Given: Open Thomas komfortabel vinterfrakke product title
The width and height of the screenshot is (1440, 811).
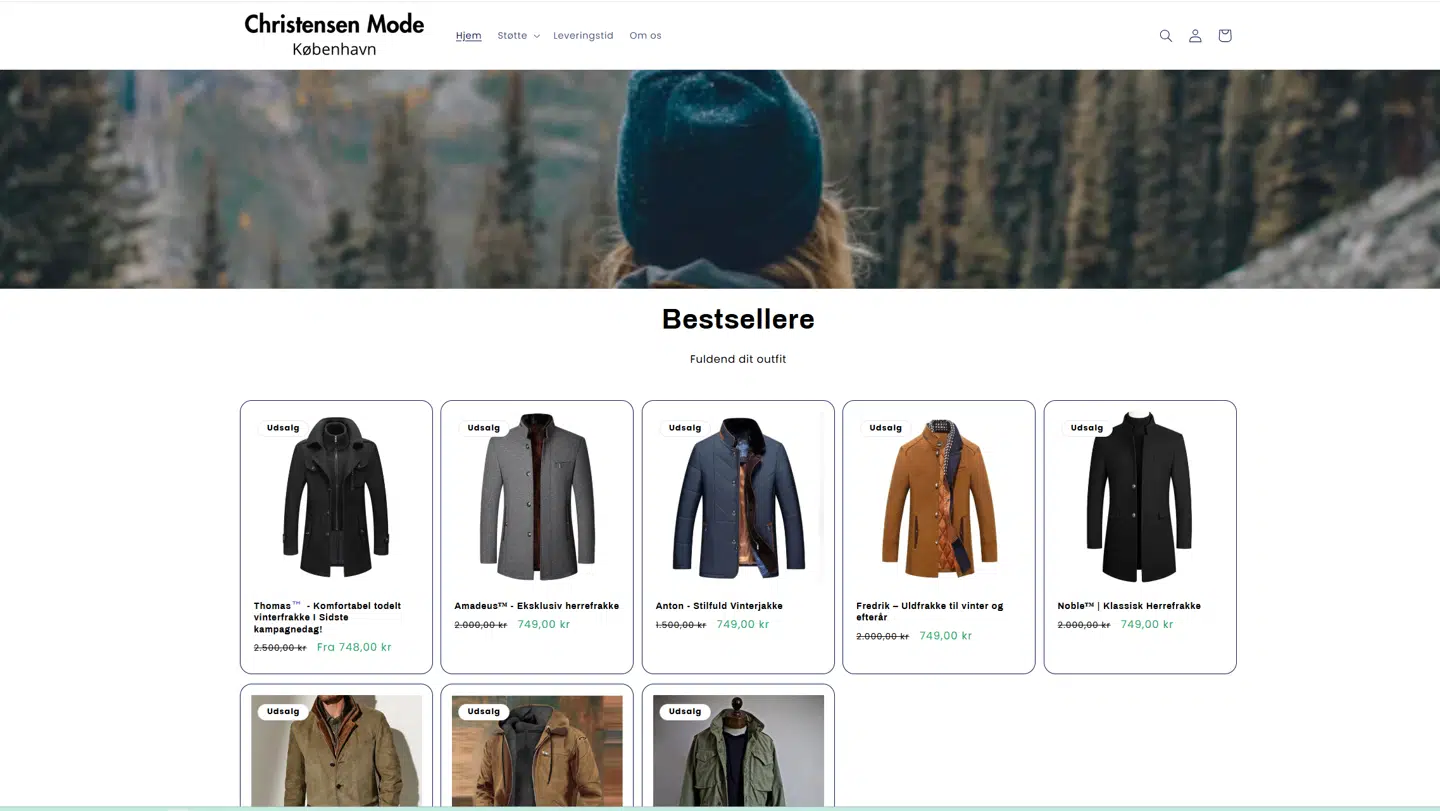Looking at the screenshot, I should point(327,617).
